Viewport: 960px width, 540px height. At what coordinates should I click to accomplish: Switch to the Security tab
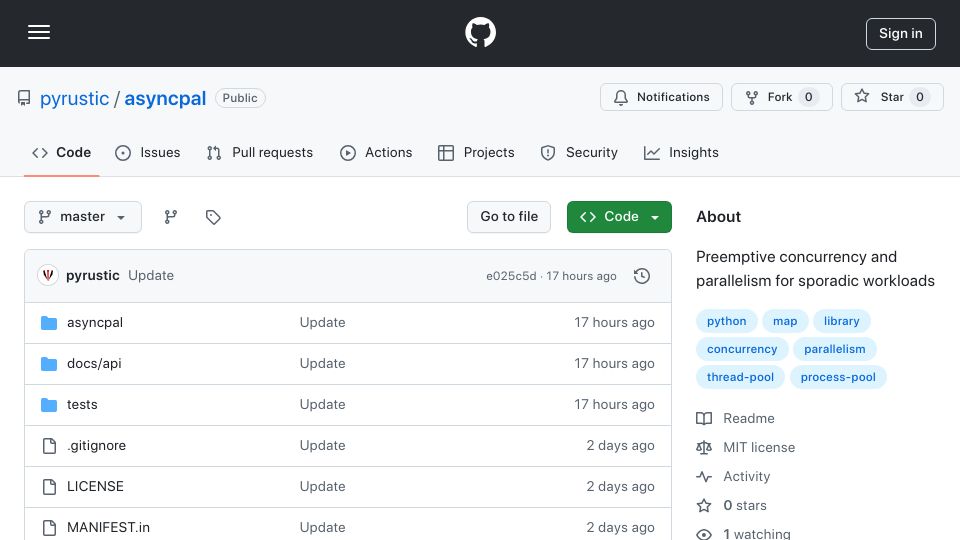579,152
